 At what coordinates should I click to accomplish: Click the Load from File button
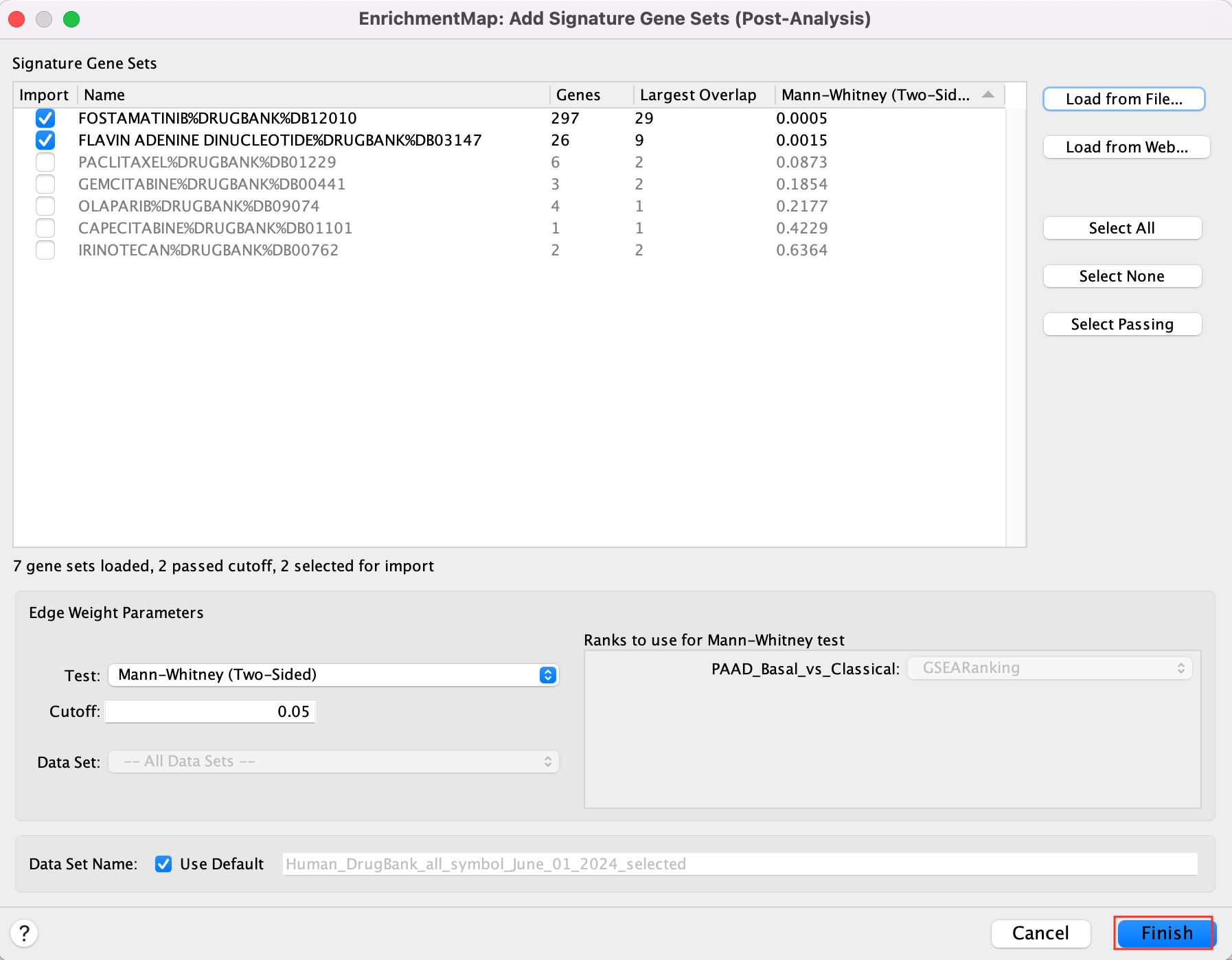pyautogui.click(x=1123, y=99)
